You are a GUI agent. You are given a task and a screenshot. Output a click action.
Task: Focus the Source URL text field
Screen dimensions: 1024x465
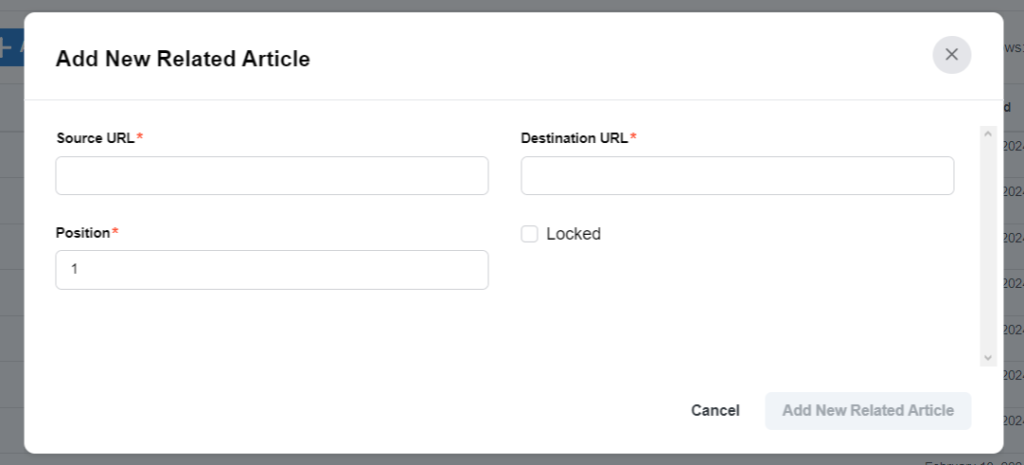272,176
